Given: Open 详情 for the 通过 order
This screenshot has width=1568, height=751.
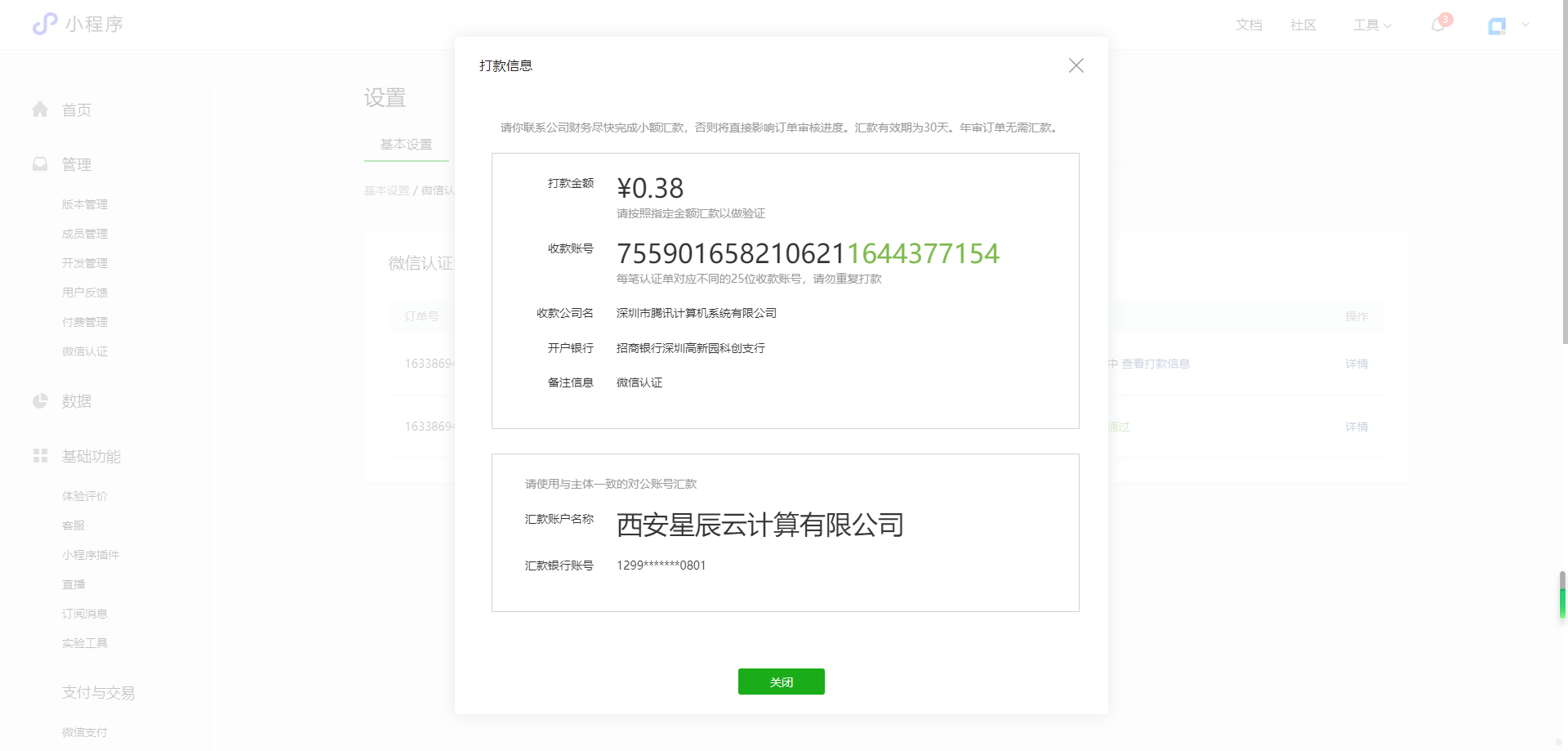Looking at the screenshot, I should pos(1356,427).
